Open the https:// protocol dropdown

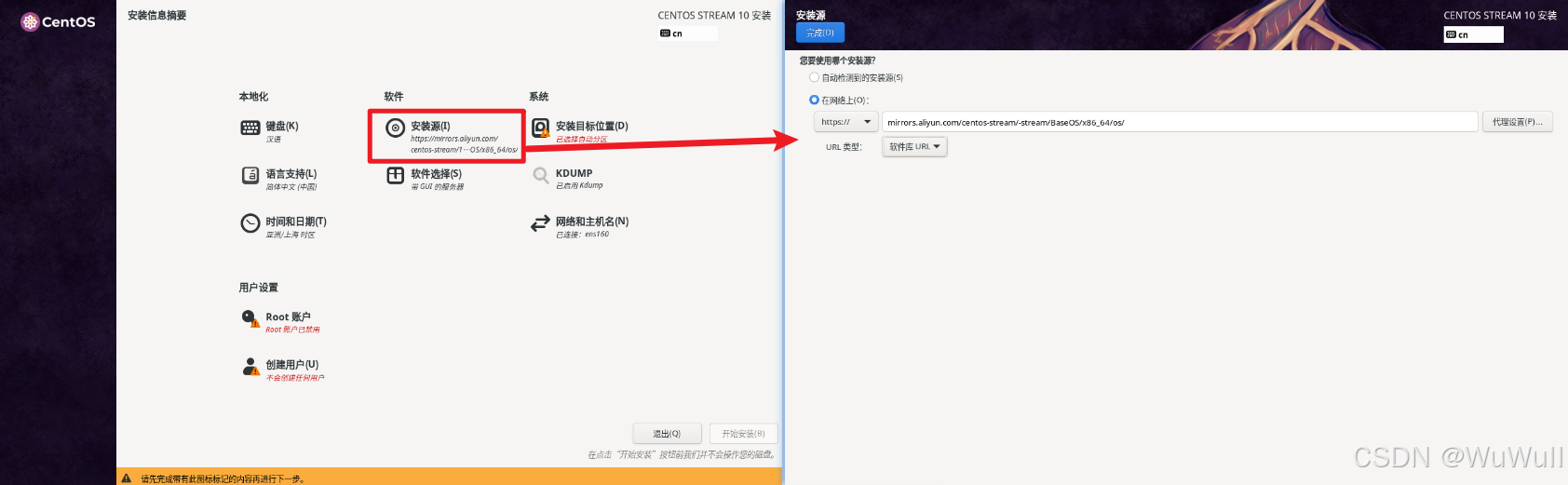(x=845, y=122)
